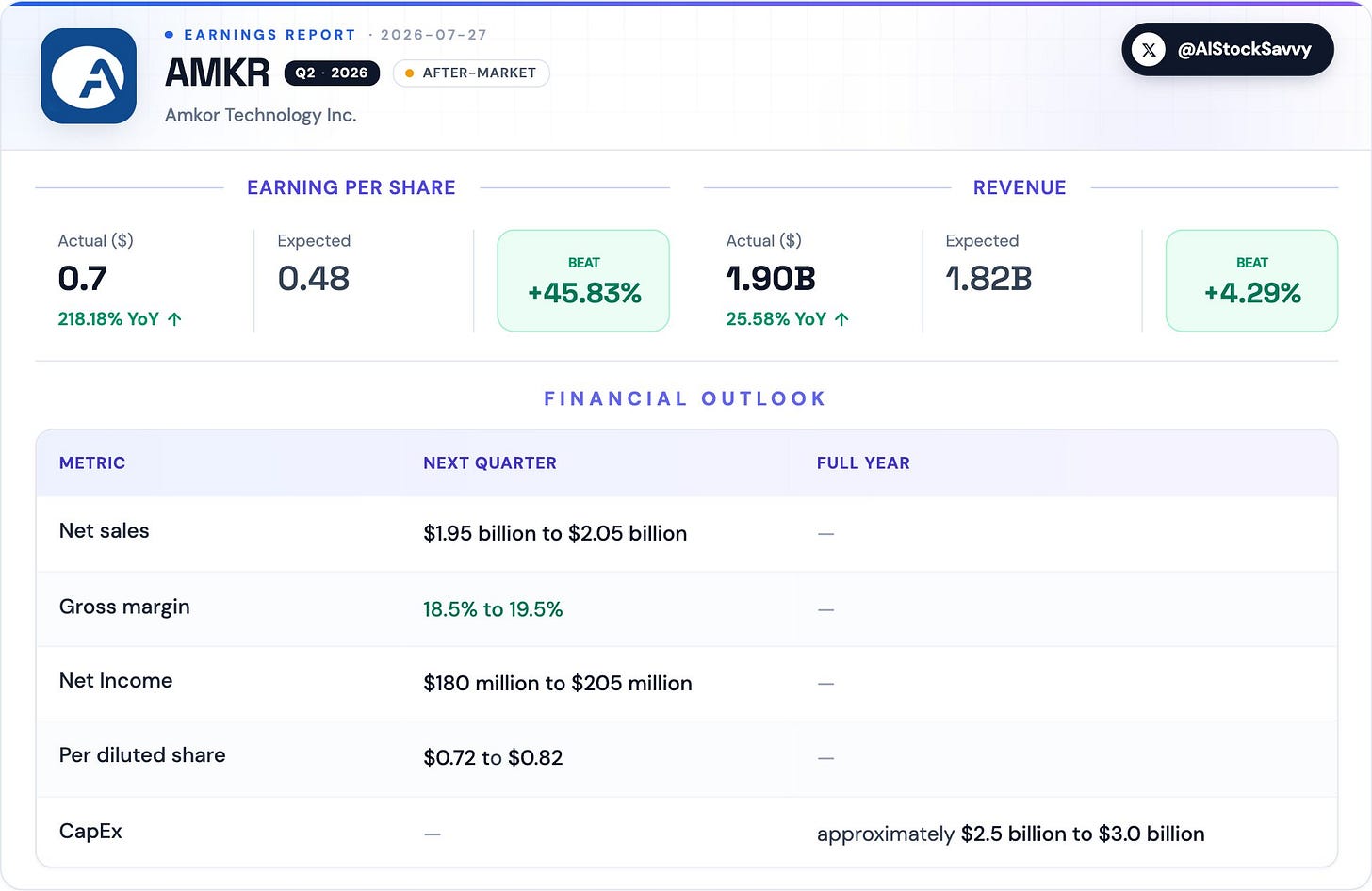Click the Expected label above 1.82B

(x=982, y=241)
